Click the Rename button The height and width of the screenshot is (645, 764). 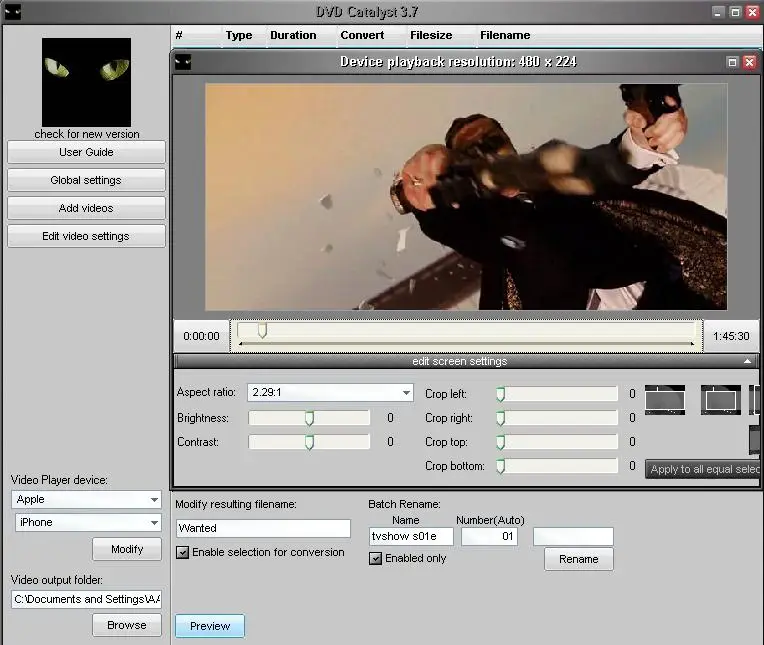click(578, 559)
